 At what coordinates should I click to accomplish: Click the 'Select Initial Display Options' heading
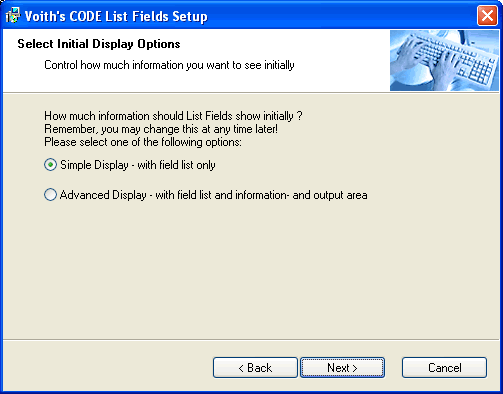pyautogui.click(x=99, y=44)
